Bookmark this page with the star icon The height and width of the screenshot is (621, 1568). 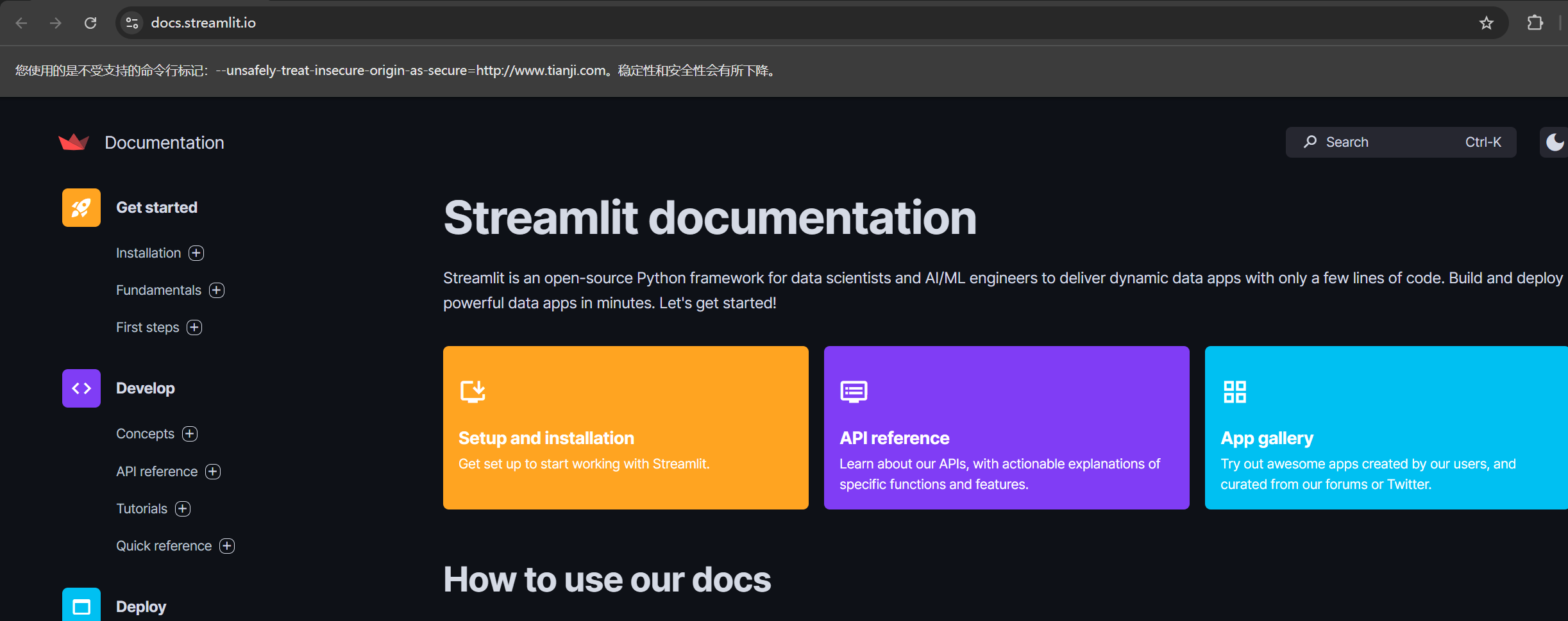[1487, 23]
